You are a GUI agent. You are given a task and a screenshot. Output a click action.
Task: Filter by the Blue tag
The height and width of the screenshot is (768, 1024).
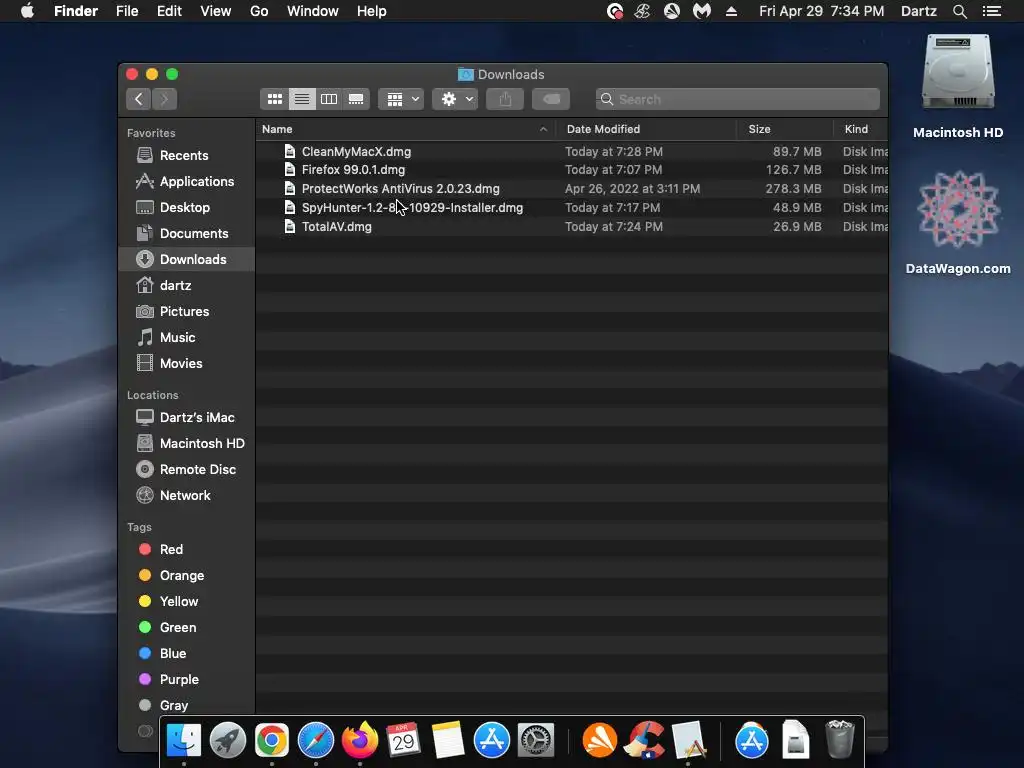tap(186, 654)
